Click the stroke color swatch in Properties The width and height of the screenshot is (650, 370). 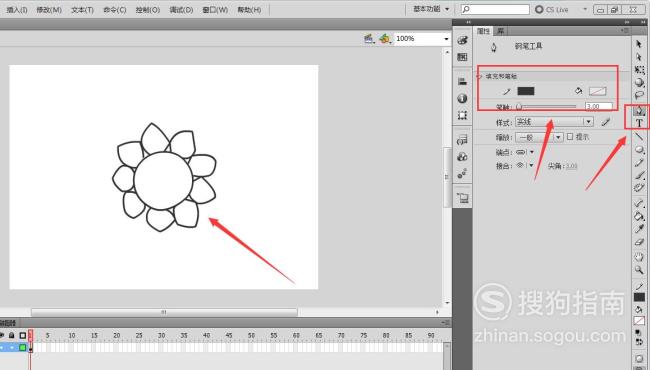pos(526,91)
